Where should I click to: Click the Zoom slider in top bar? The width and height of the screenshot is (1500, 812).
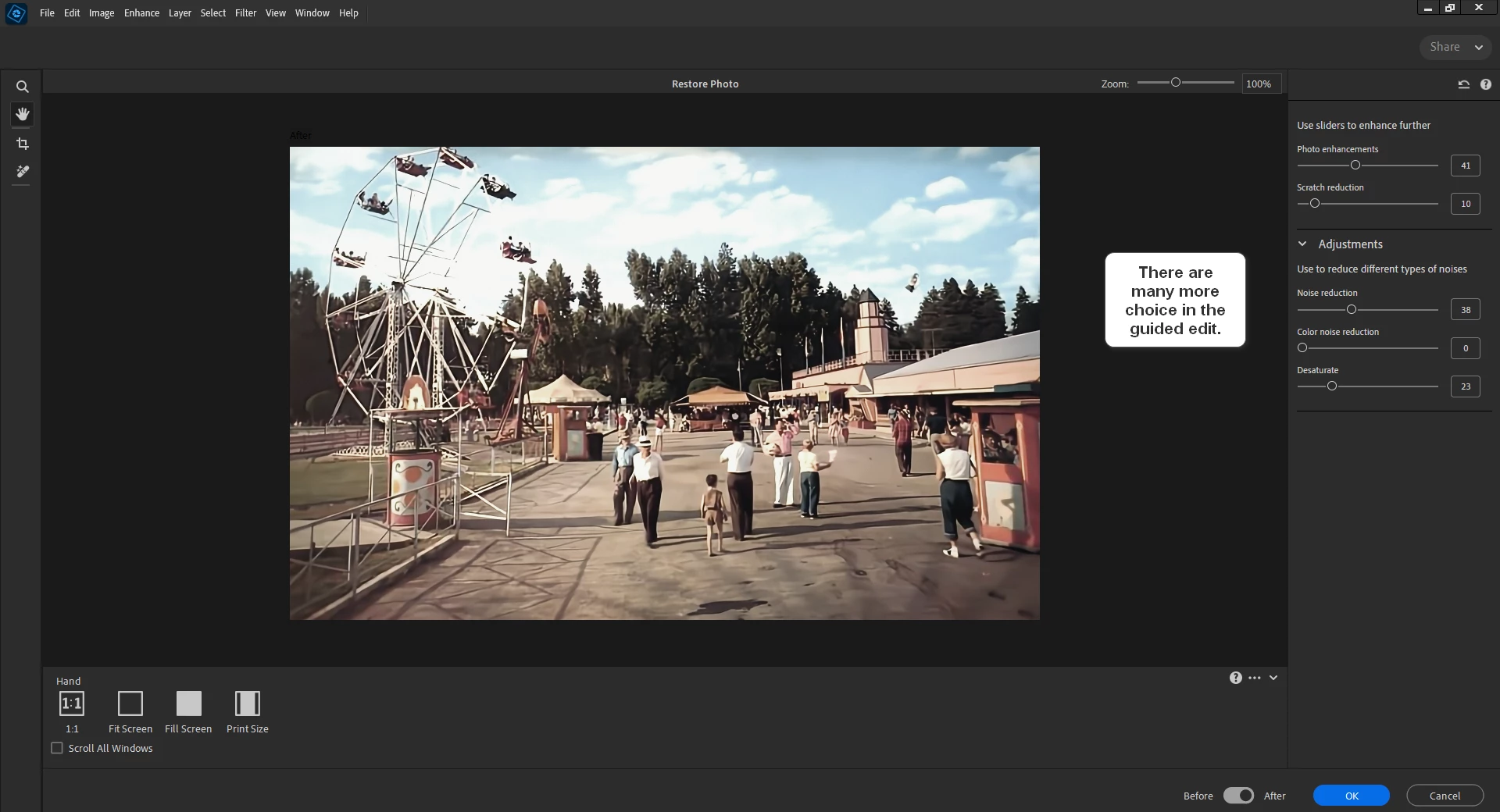coord(1186,83)
